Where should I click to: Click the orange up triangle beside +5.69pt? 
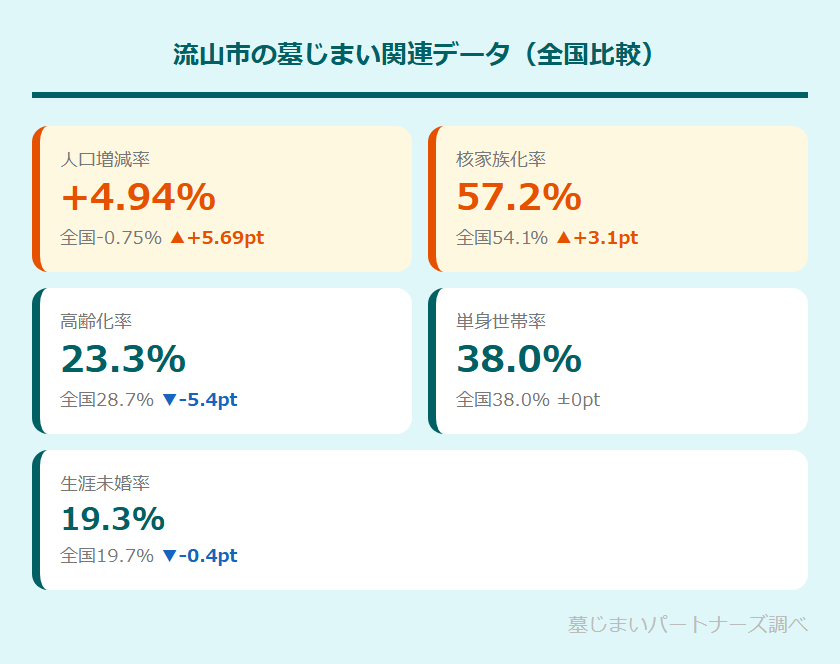(177, 238)
